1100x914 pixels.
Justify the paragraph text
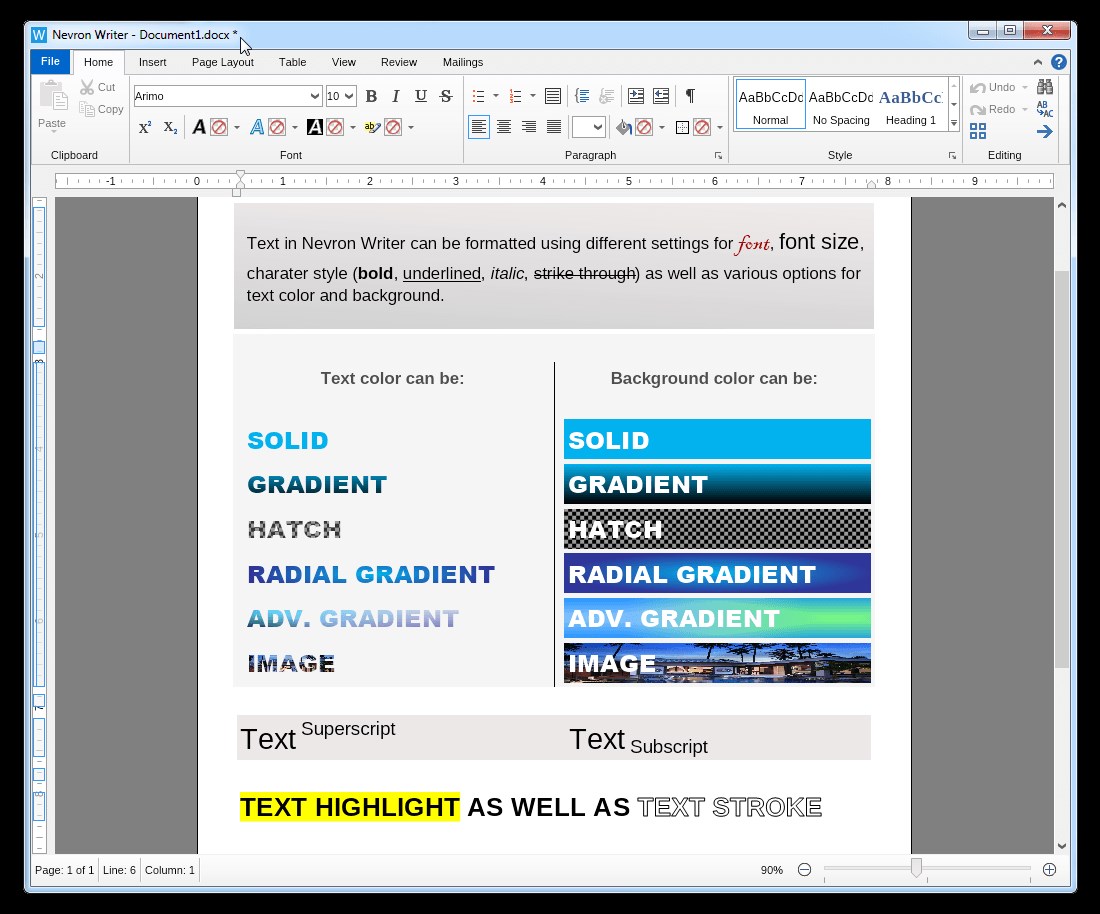coord(554,127)
